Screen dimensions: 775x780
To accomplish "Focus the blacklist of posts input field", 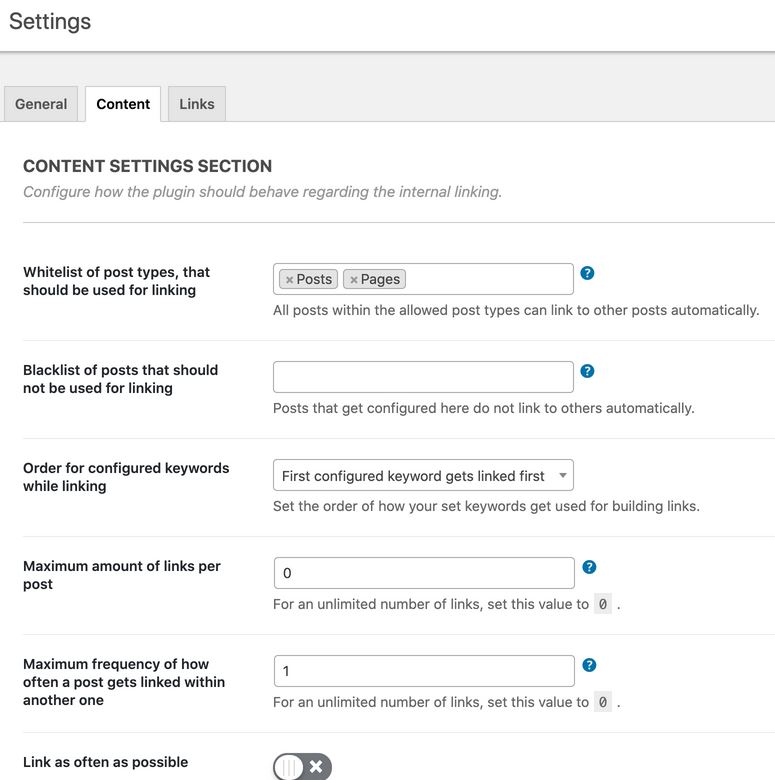I will coord(423,377).
